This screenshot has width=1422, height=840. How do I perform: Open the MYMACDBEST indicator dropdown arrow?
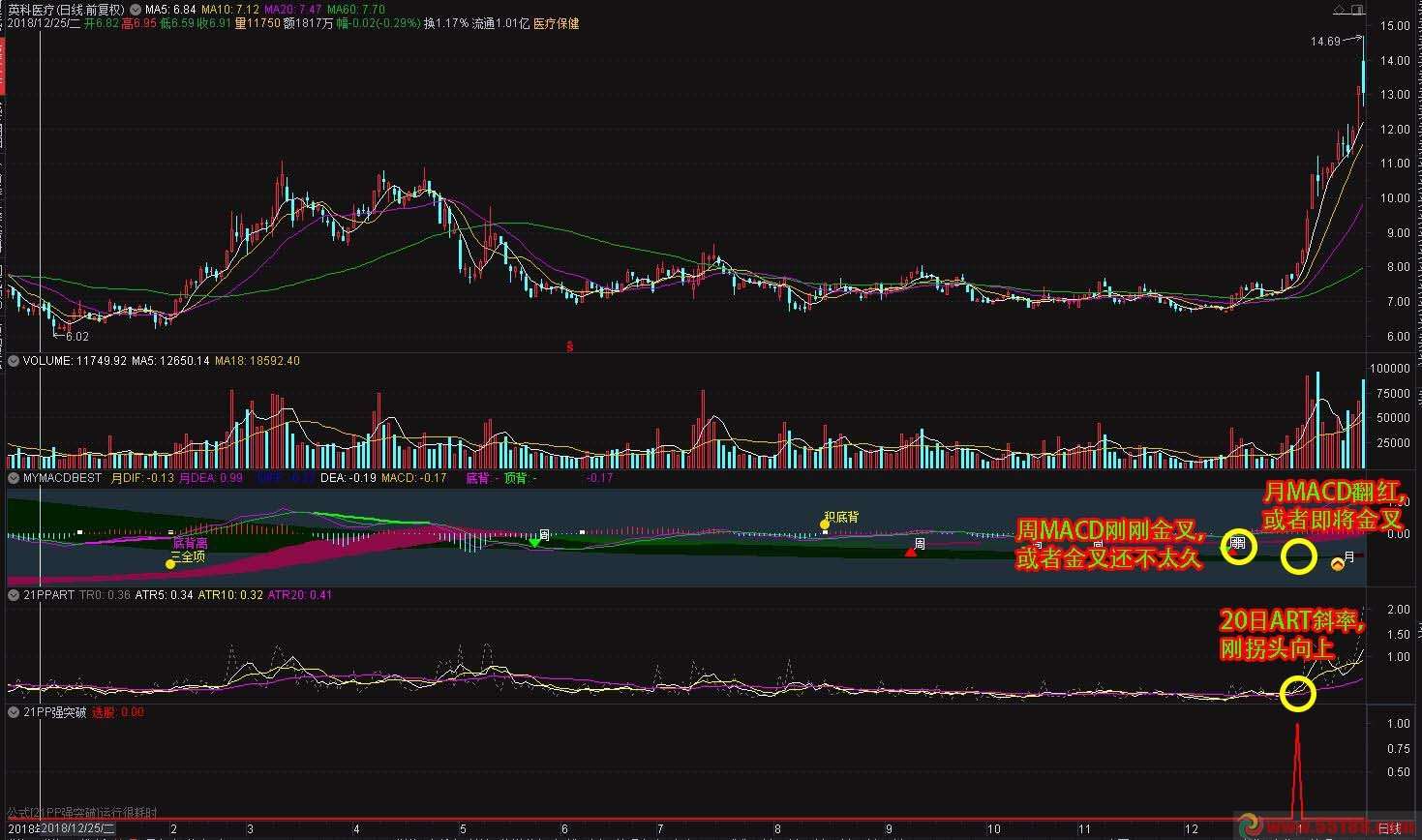[14, 478]
